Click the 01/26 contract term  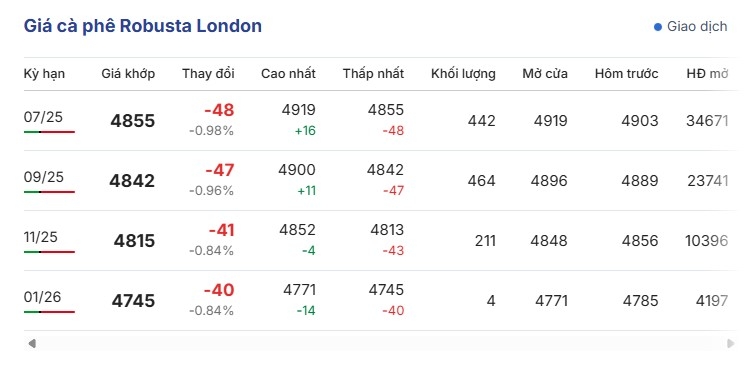click(42, 297)
